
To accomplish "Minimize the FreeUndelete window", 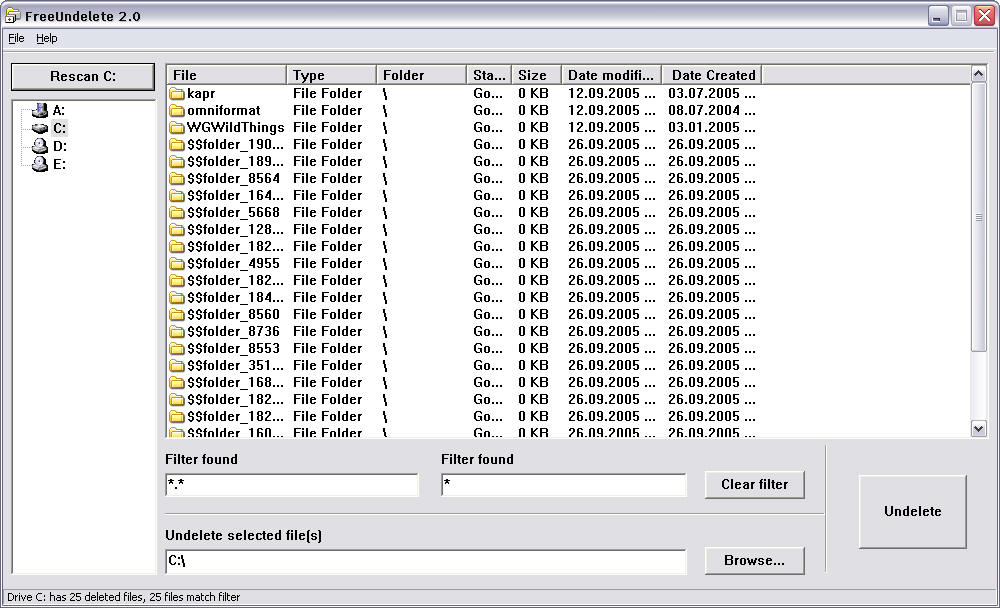I will point(938,15).
